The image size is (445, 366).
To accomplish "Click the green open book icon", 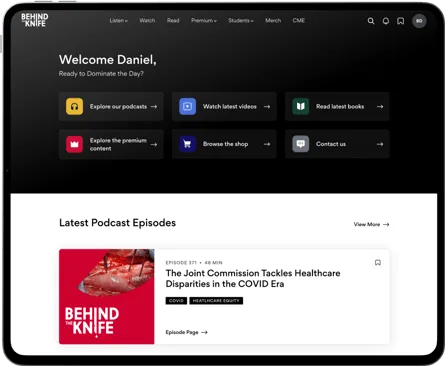I will [301, 107].
